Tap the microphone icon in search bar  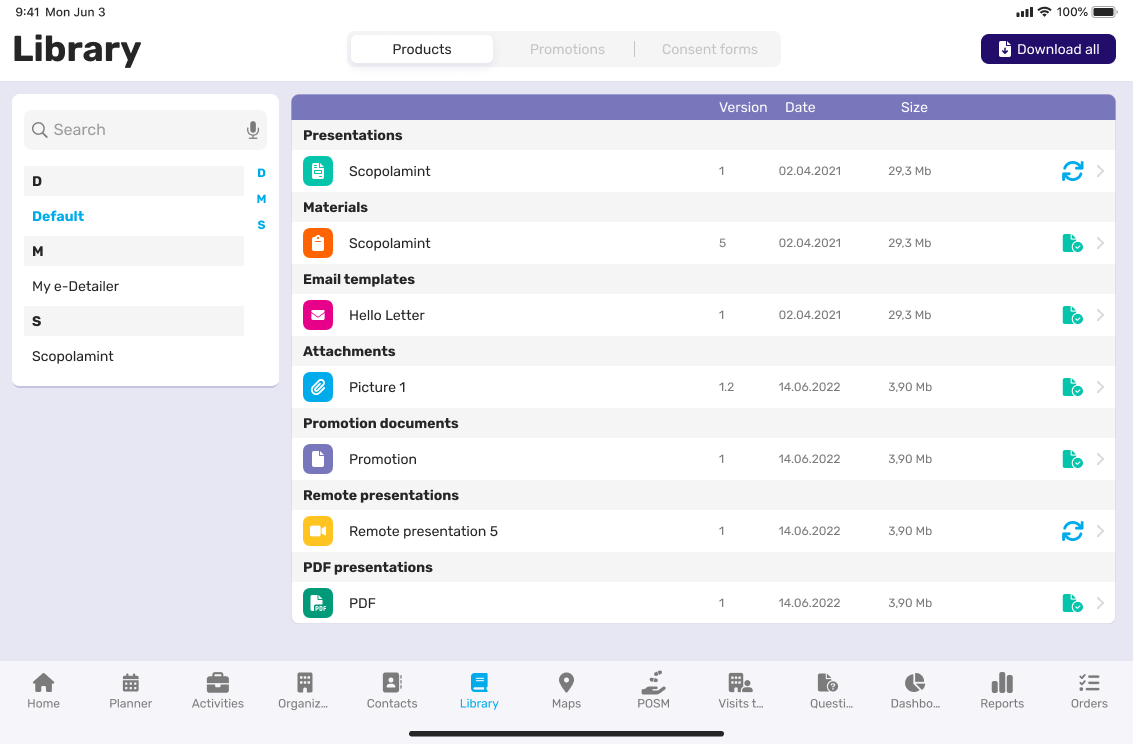click(253, 130)
